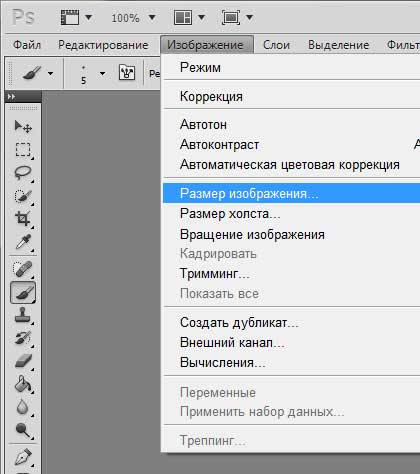Click Применить набор данных... item
Image resolution: width=420 pixels, height=474 pixels.
pyautogui.click(x=291, y=412)
